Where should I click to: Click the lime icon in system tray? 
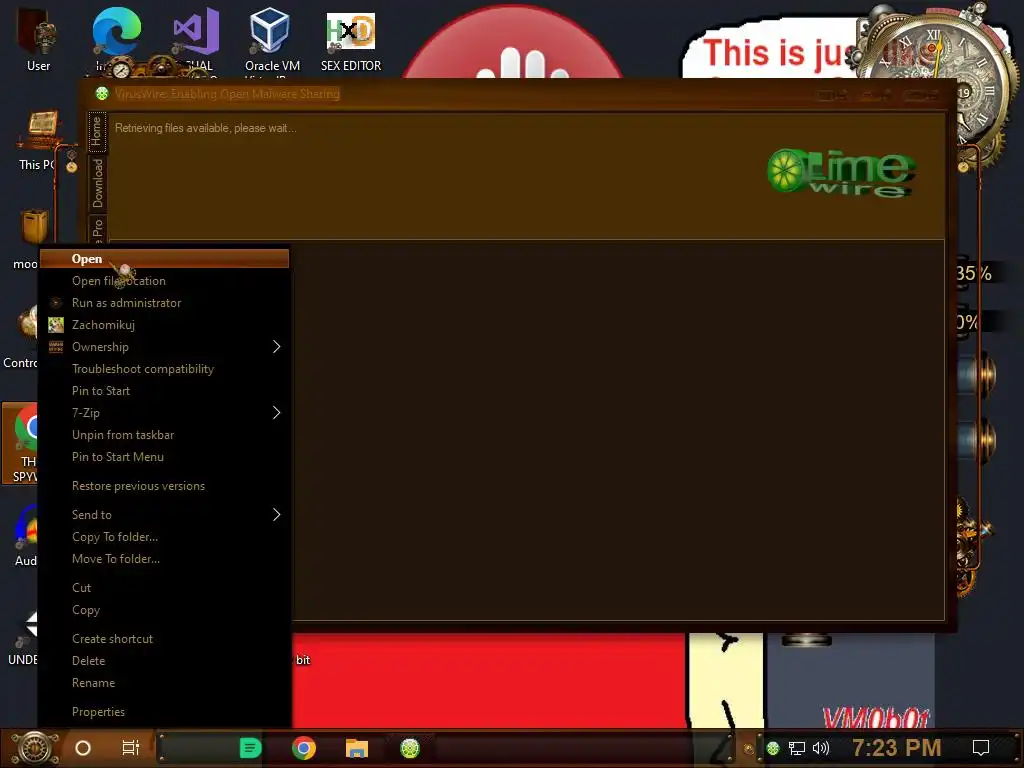point(773,748)
